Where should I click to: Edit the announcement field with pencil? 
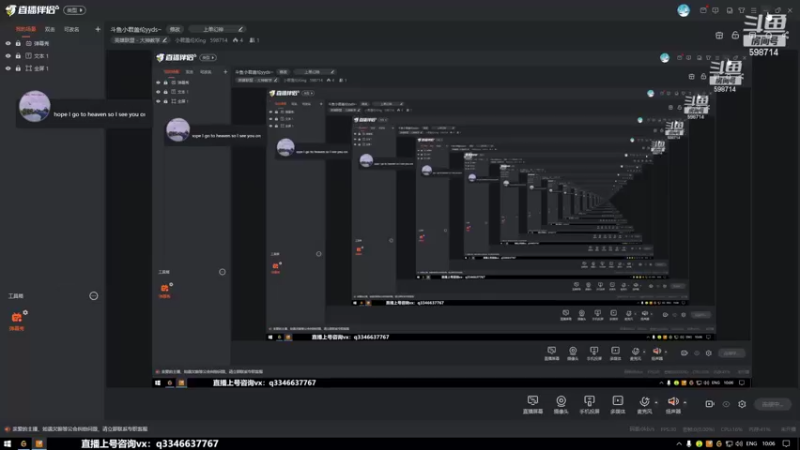216,29
